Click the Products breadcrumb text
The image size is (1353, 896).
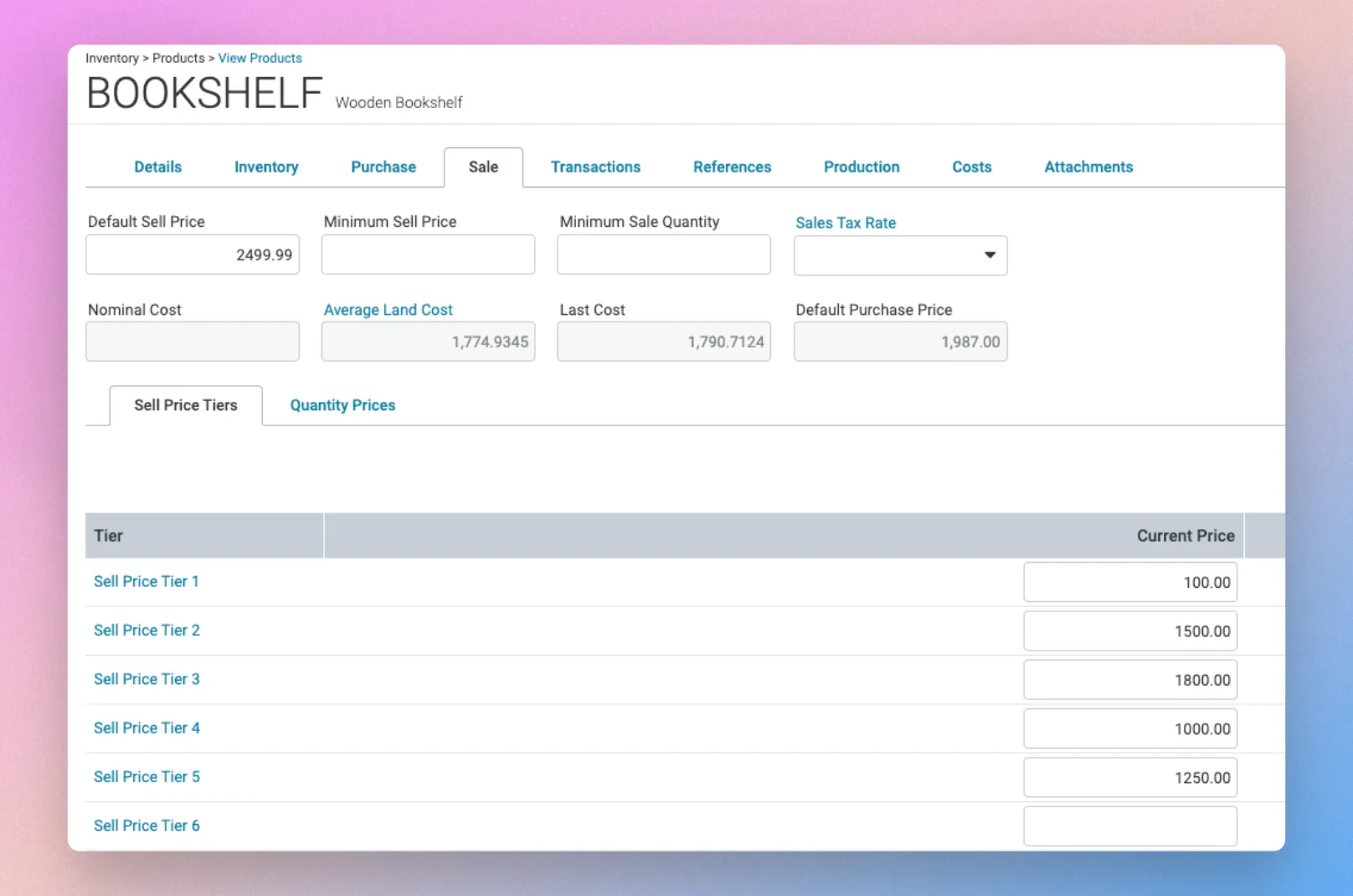[x=178, y=58]
